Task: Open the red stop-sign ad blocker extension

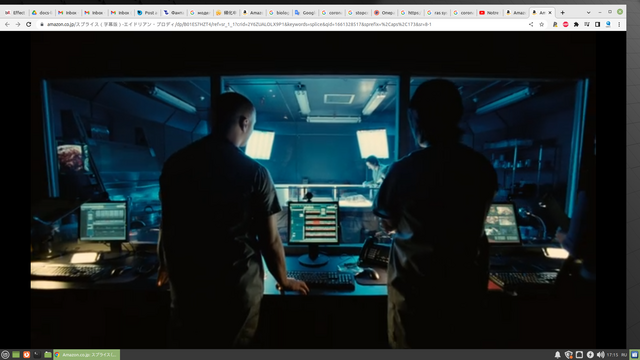Action: click(565, 24)
